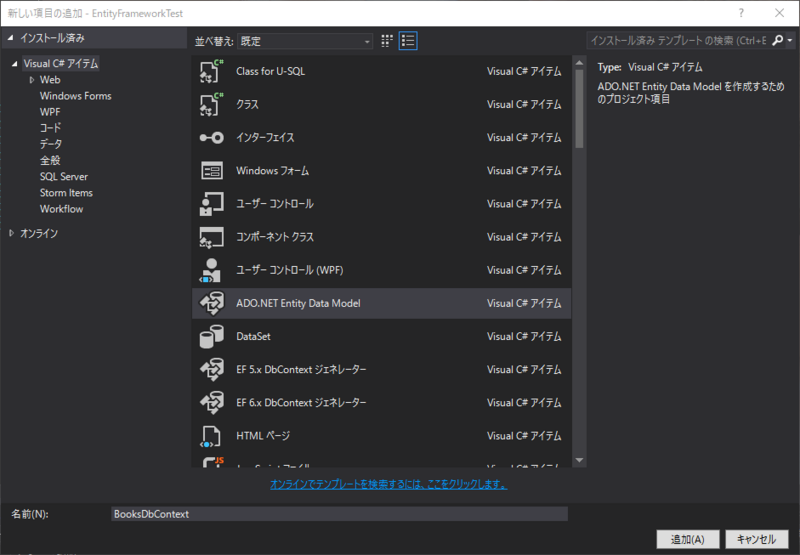Viewport: 800px width, 555px height.
Task: Click the Class for U-SQL name
Action: 270,71
